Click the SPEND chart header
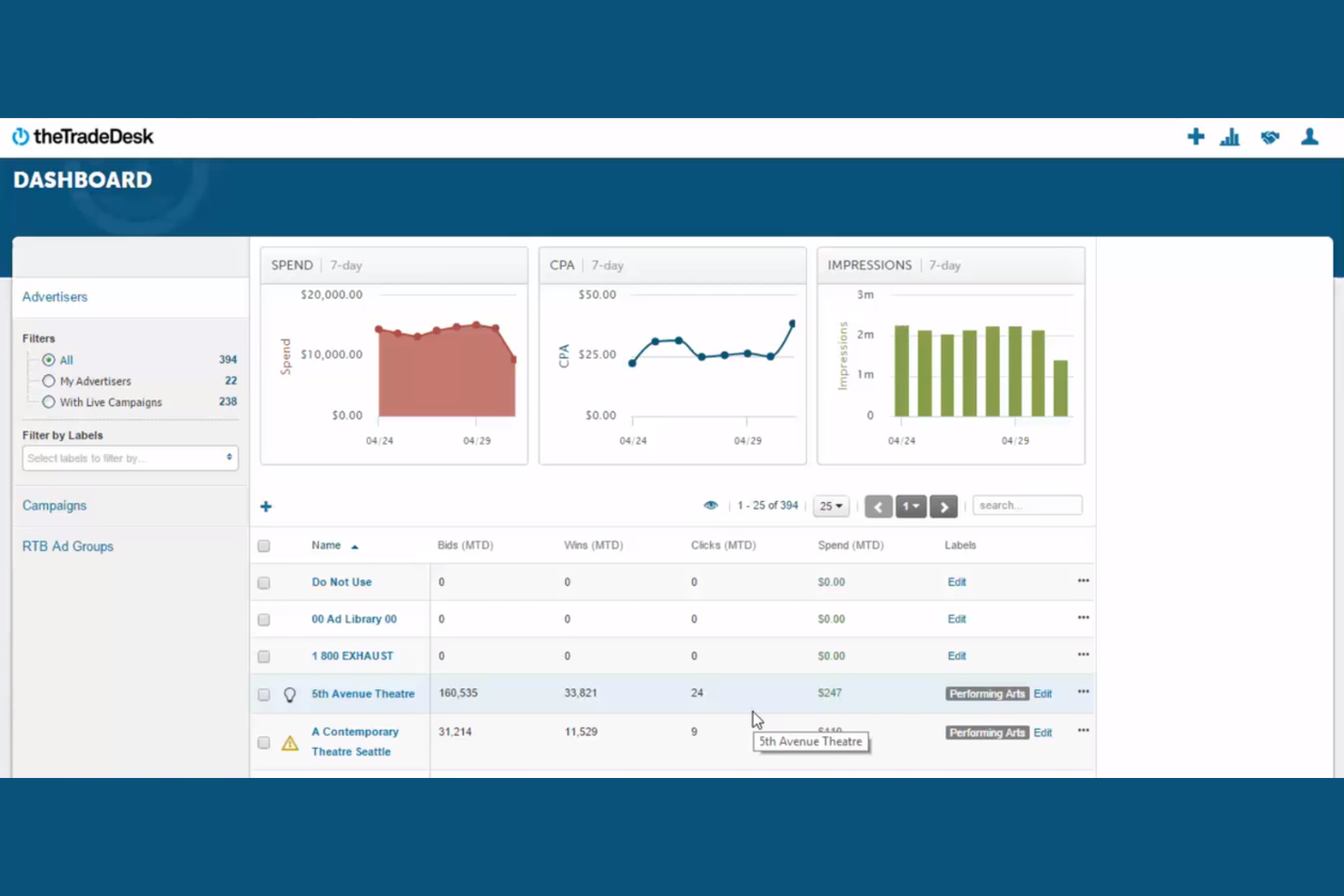 point(394,266)
